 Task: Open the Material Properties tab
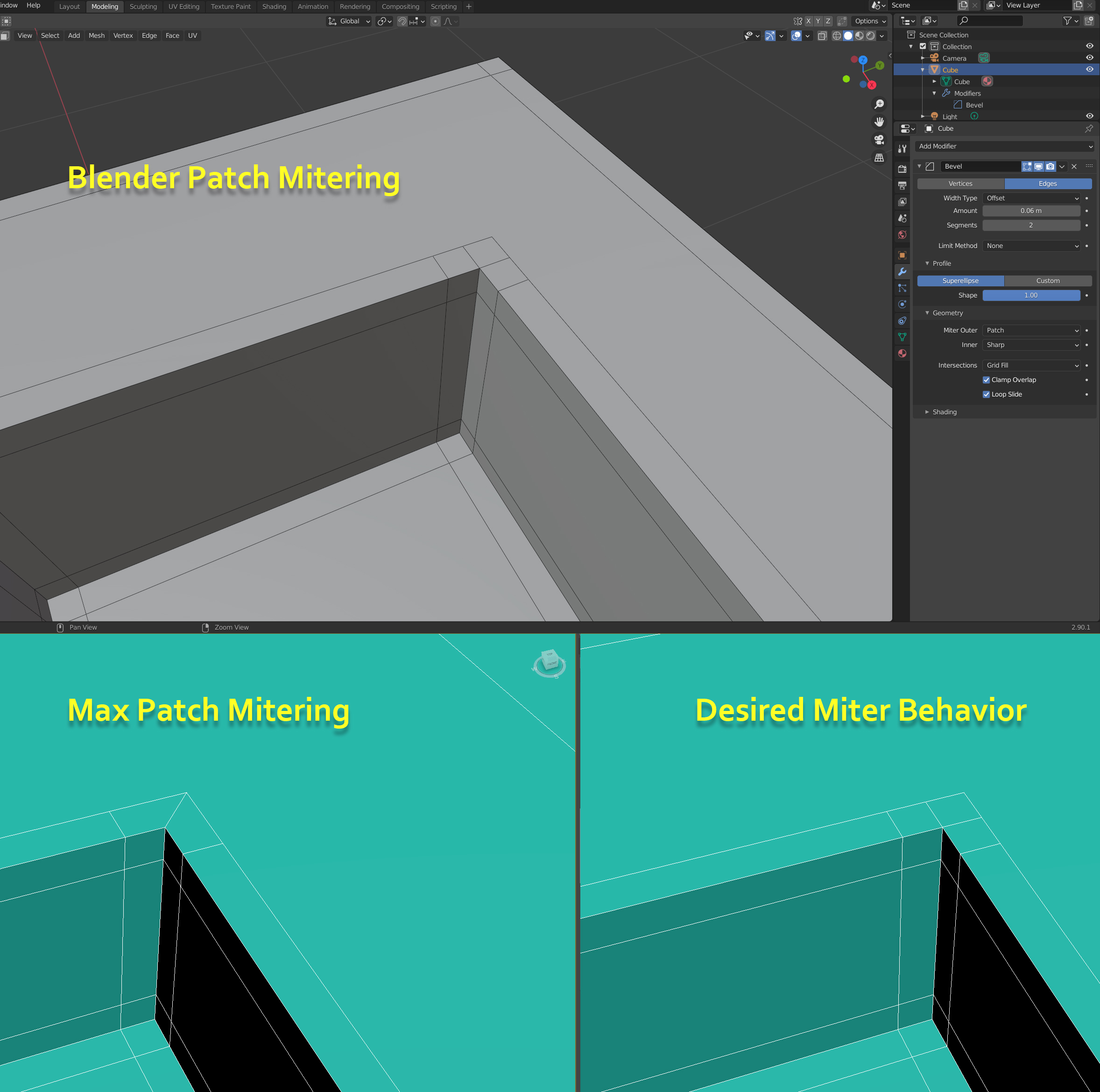click(x=903, y=354)
